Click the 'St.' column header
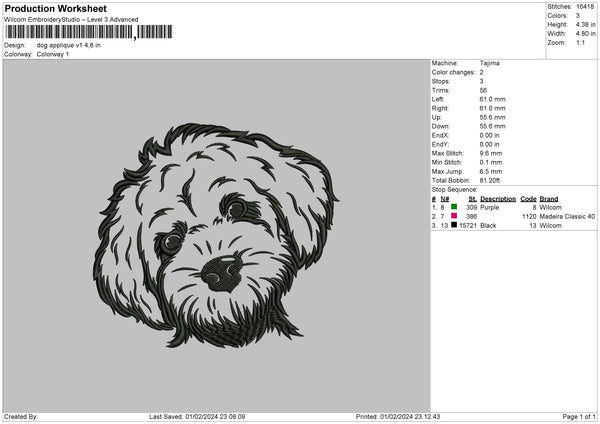The image size is (600, 424). point(473,199)
